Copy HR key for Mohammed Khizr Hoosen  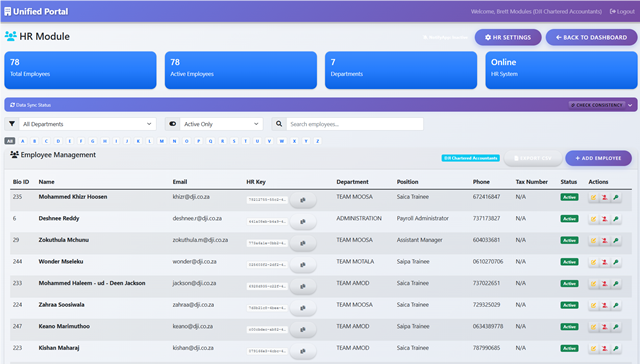[x=303, y=200]
